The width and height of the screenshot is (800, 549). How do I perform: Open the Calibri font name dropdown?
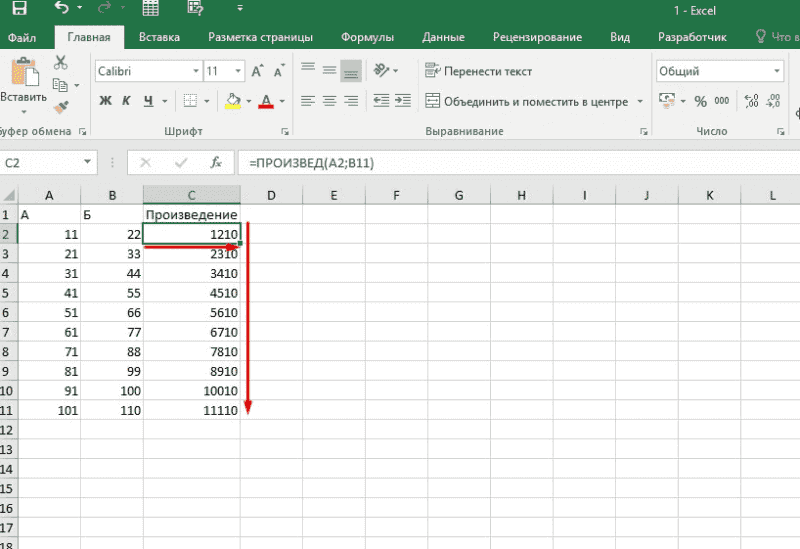click(x=195, y=72)
